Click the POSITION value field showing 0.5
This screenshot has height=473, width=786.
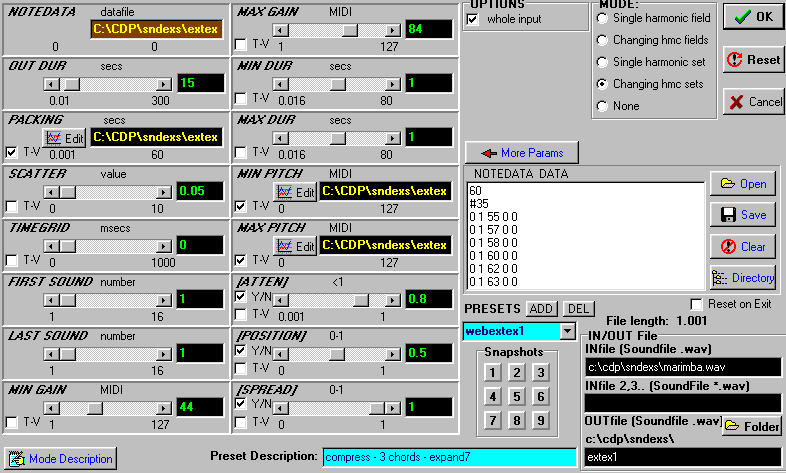[x=429, y=354]
